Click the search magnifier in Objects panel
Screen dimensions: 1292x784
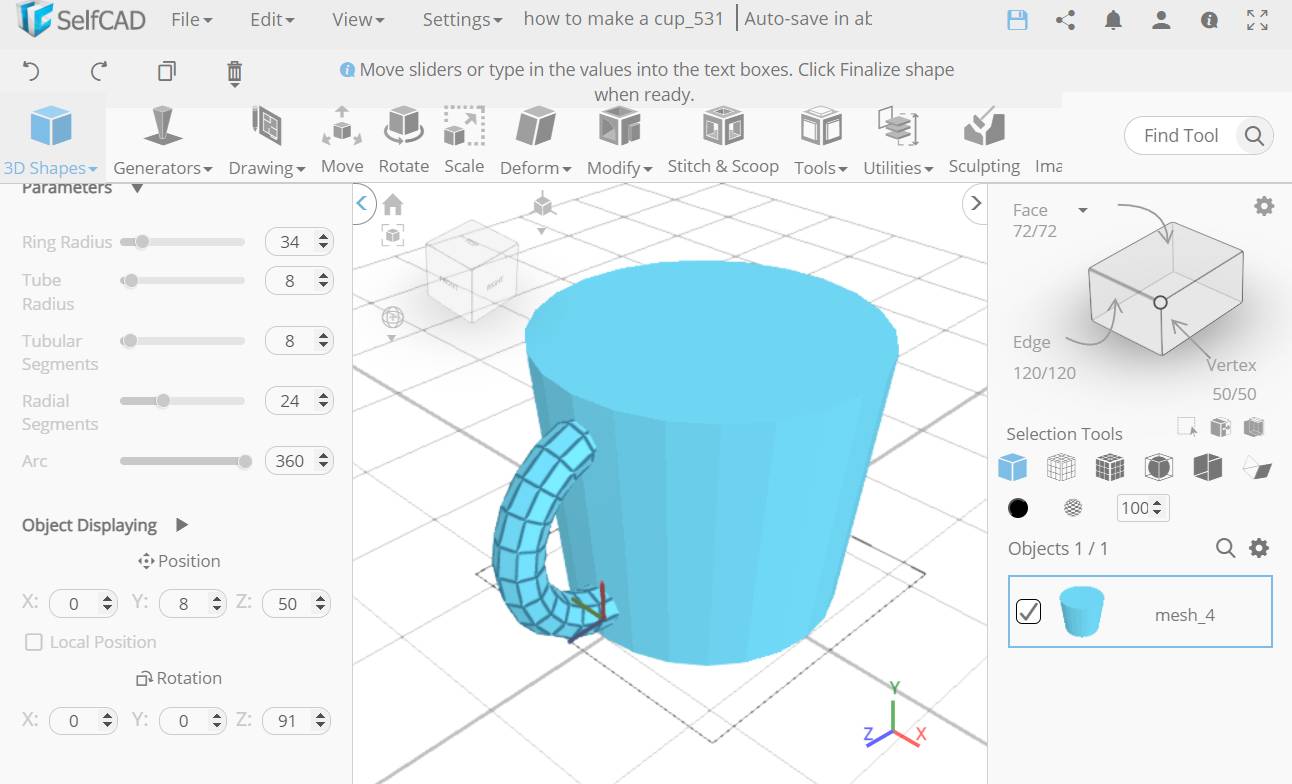[1225, 548]
